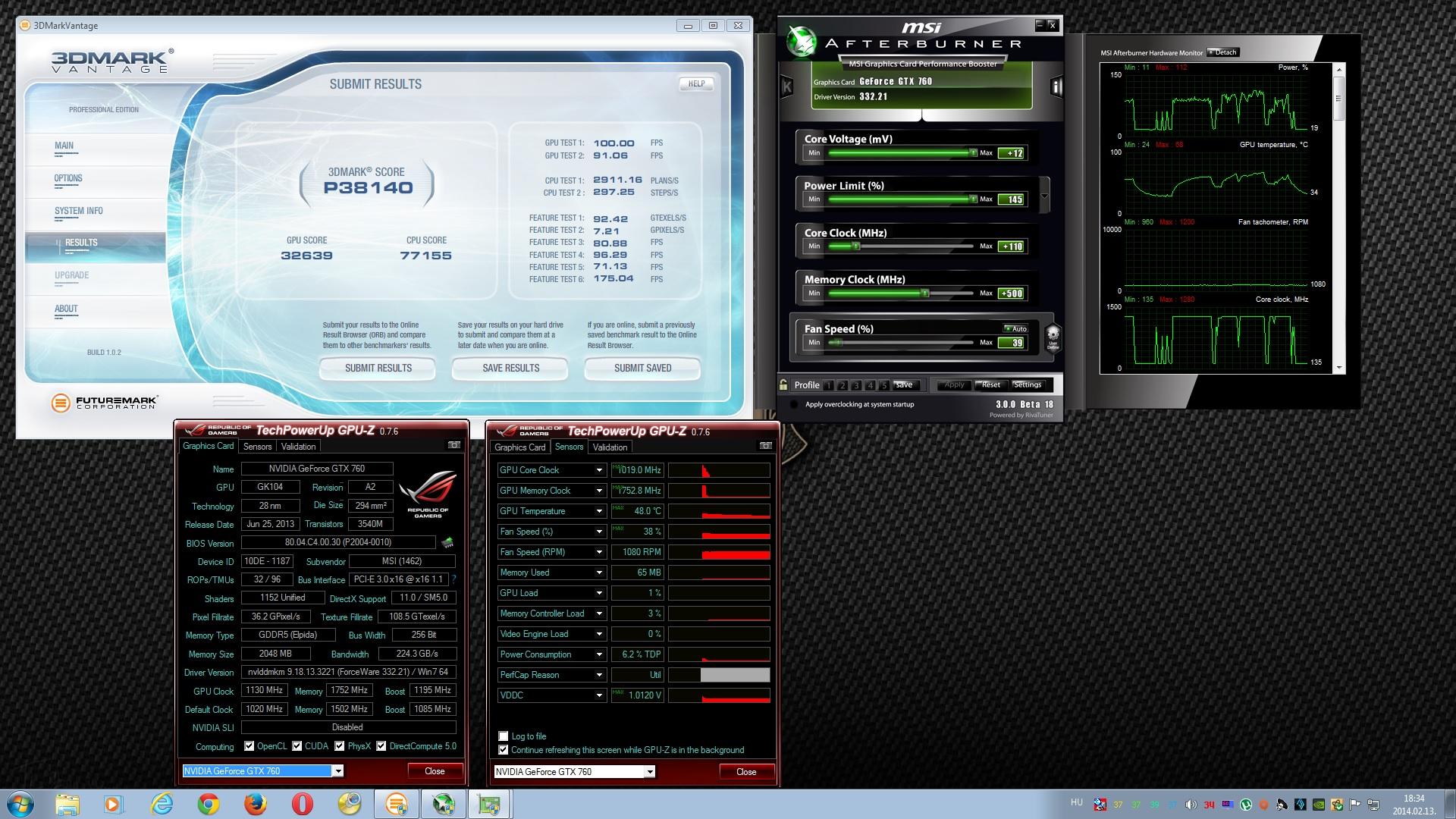Click Submit Saved button
1456x819 pixels.
tap(643, 369)
